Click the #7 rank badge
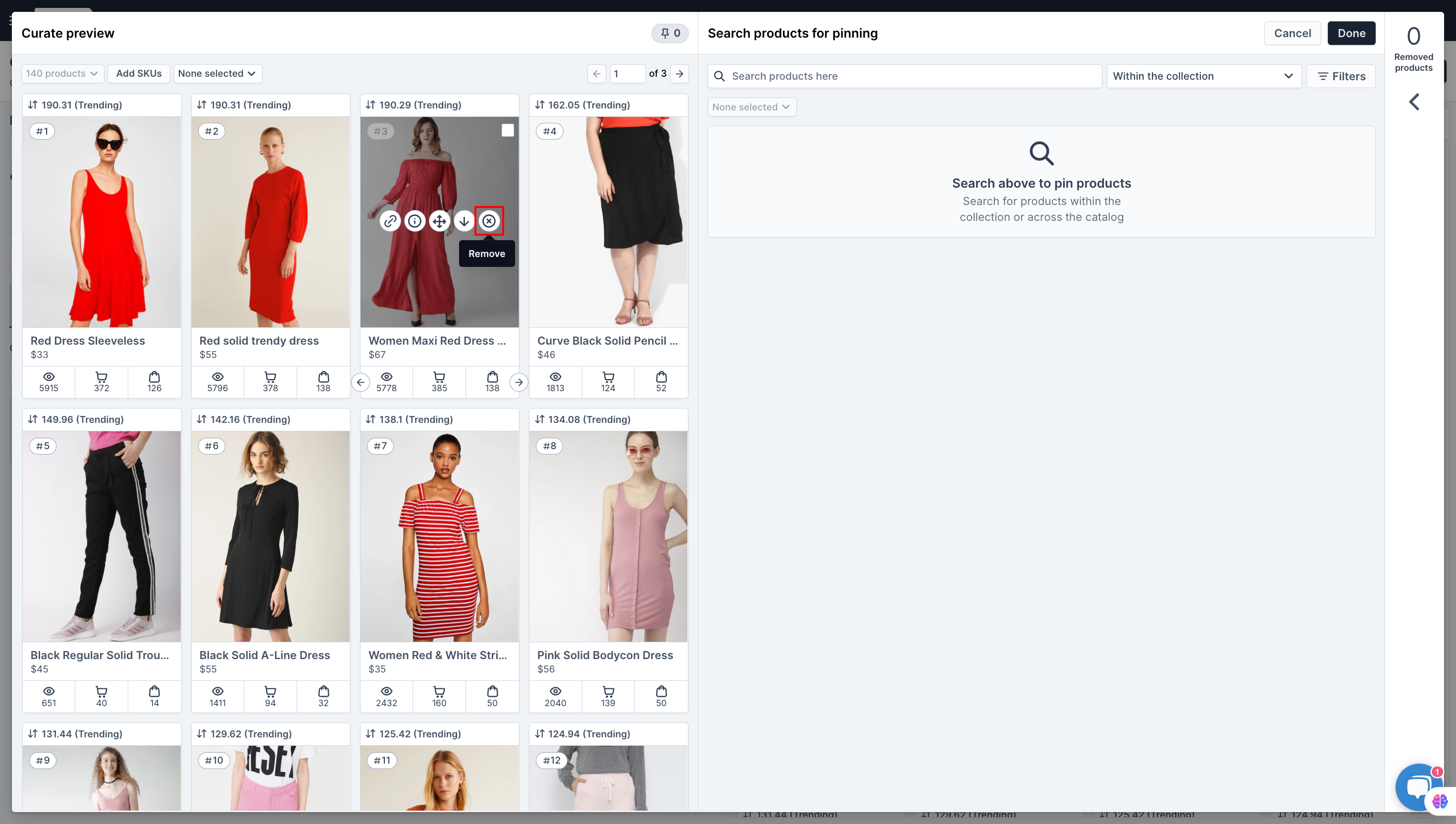This screenshot has height=824, width=1456. [x=380, y=446]
